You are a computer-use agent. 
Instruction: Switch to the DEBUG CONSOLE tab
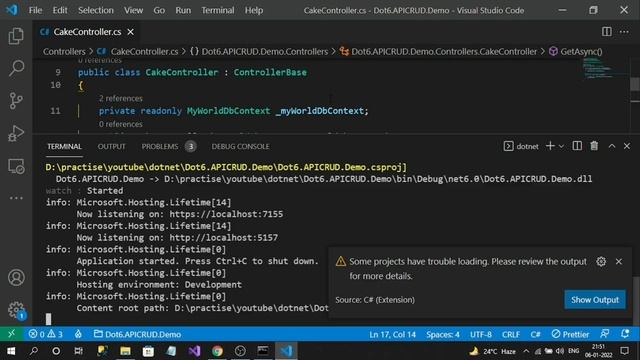240,146
